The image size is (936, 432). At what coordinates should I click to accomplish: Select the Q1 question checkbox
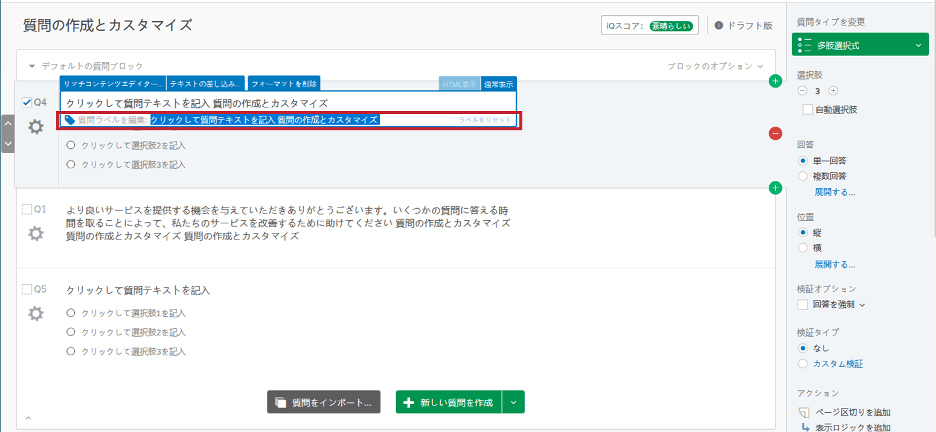click(x=26, y=209)
